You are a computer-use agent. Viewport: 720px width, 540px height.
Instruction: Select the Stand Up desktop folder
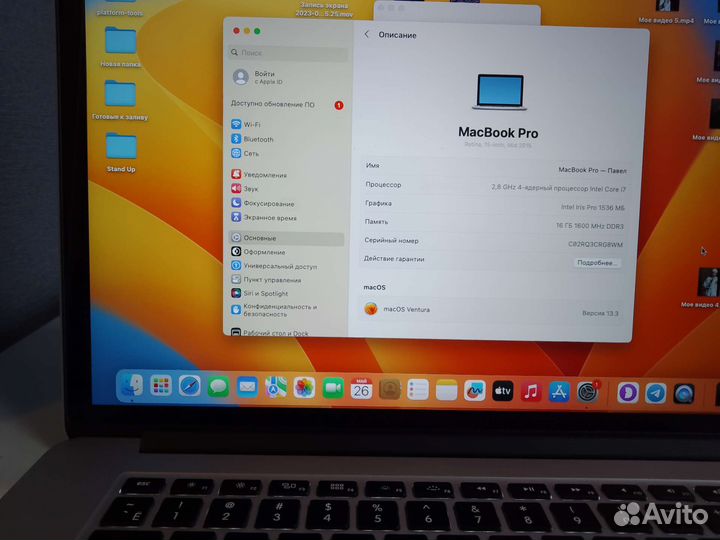(121, 153)
